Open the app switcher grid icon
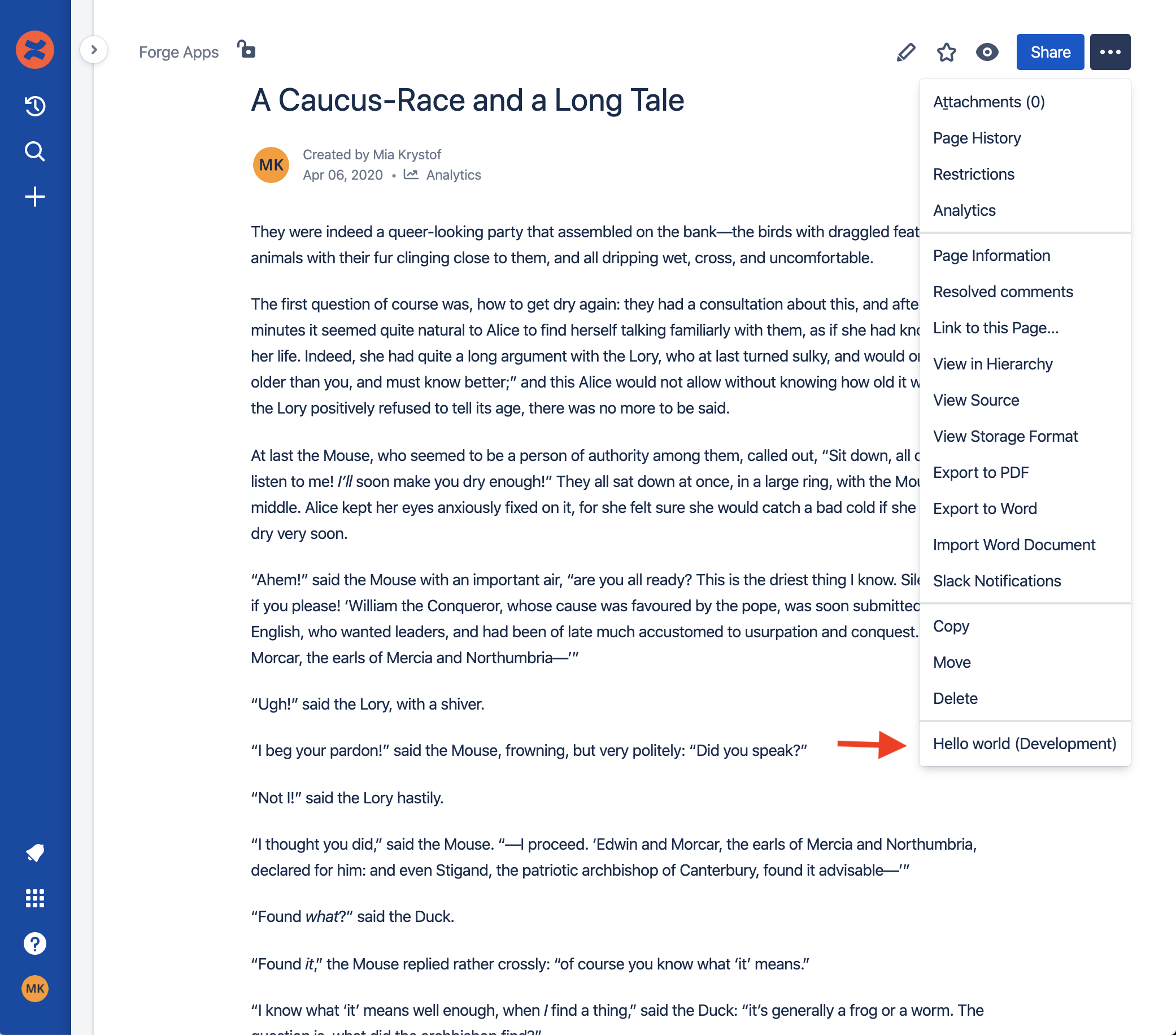 34,899
